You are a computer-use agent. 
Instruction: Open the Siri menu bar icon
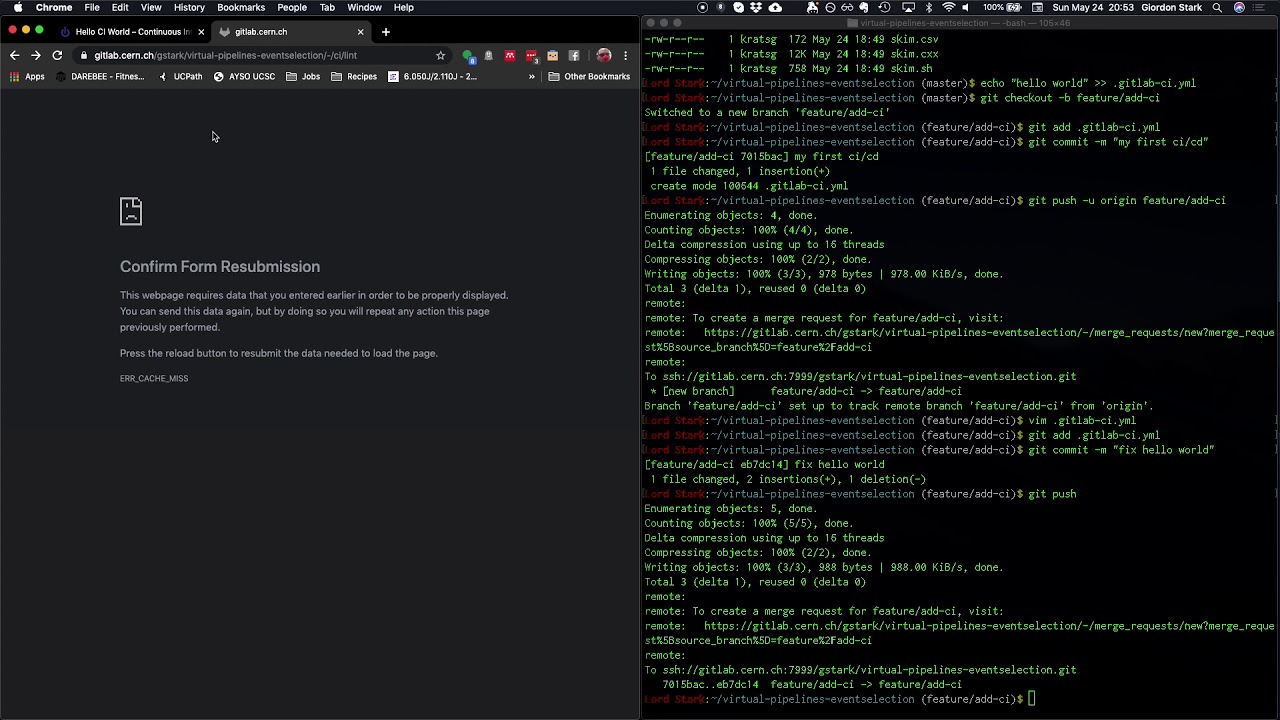click(x=1239, y=7)
